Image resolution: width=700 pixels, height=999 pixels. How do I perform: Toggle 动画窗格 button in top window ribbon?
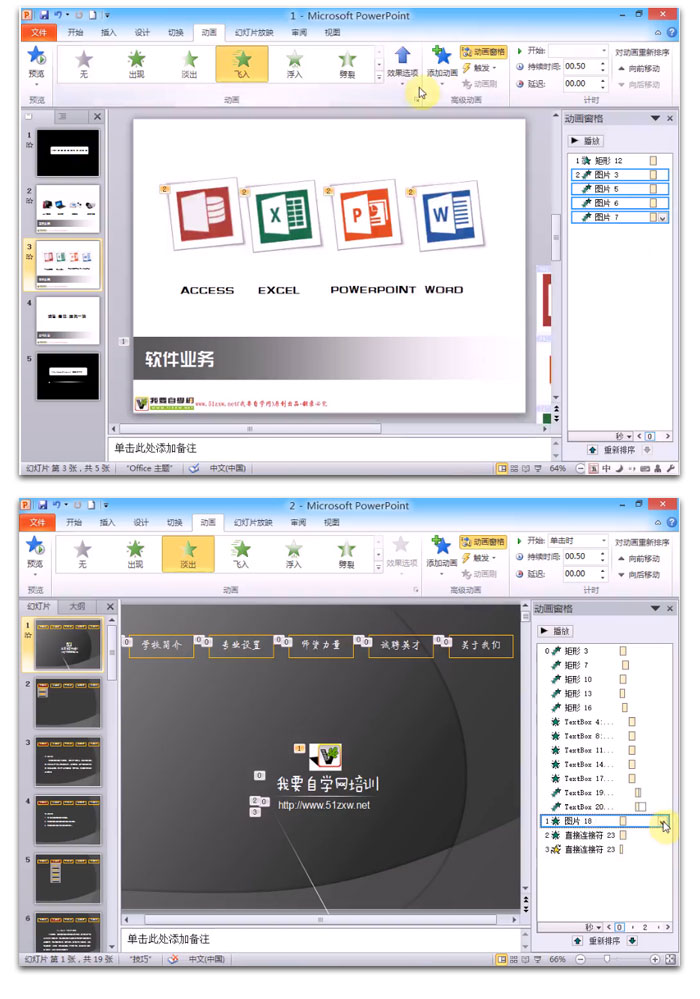tap(483, 52)
